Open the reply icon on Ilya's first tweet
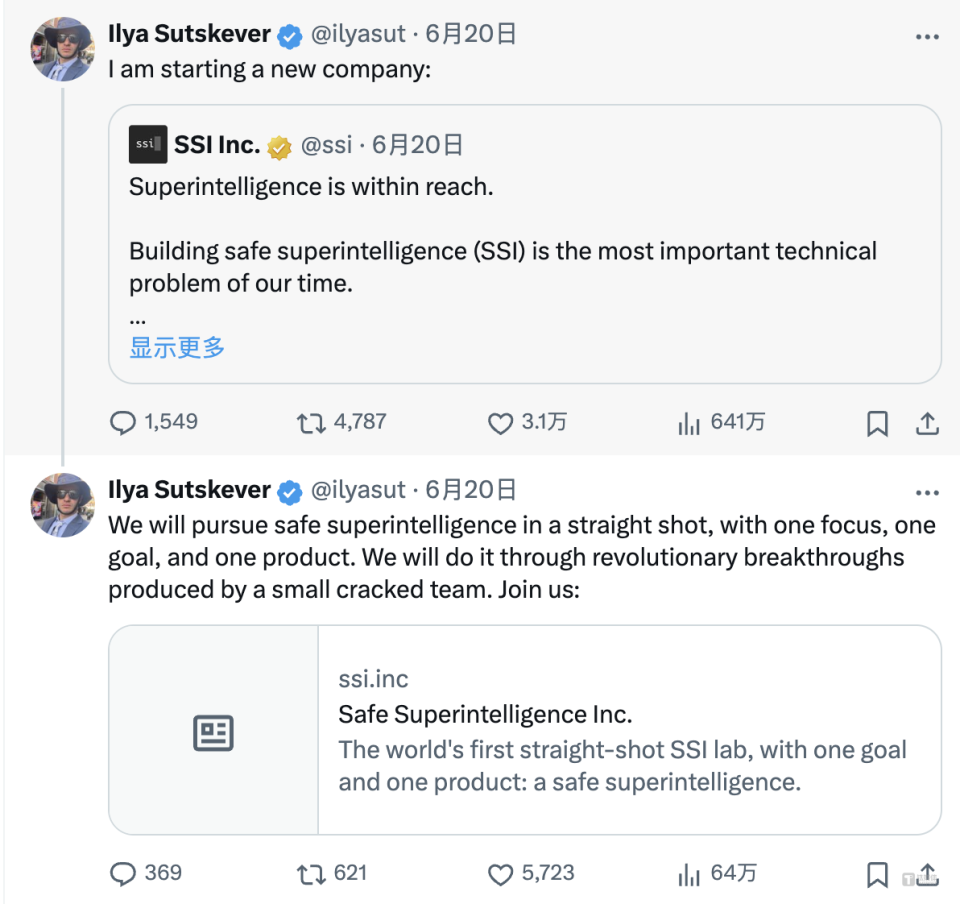Screen dimensions: 960x904 click(x=123, y=423)
